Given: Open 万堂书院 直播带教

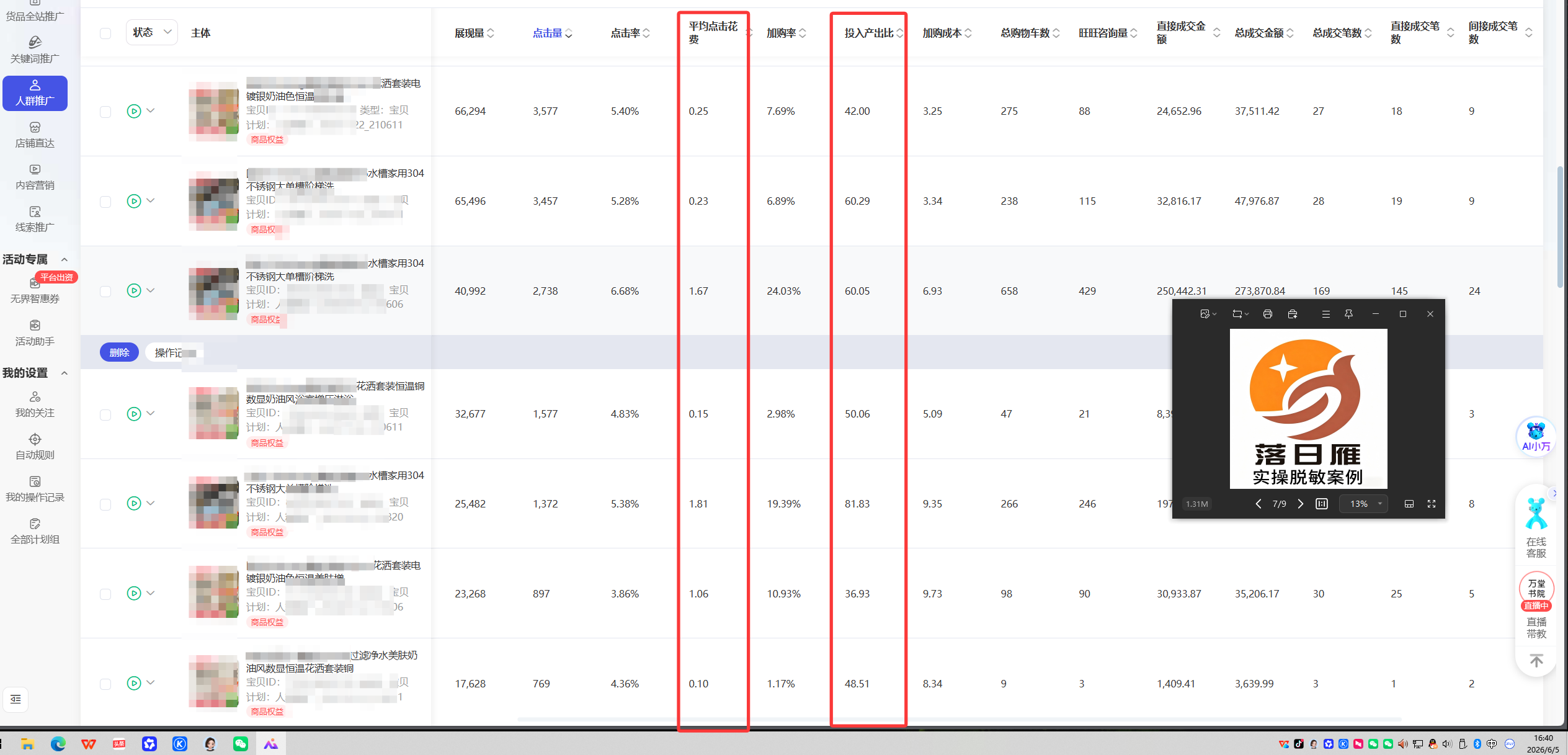Looking at the screenshot, I should click(1536, 606).
